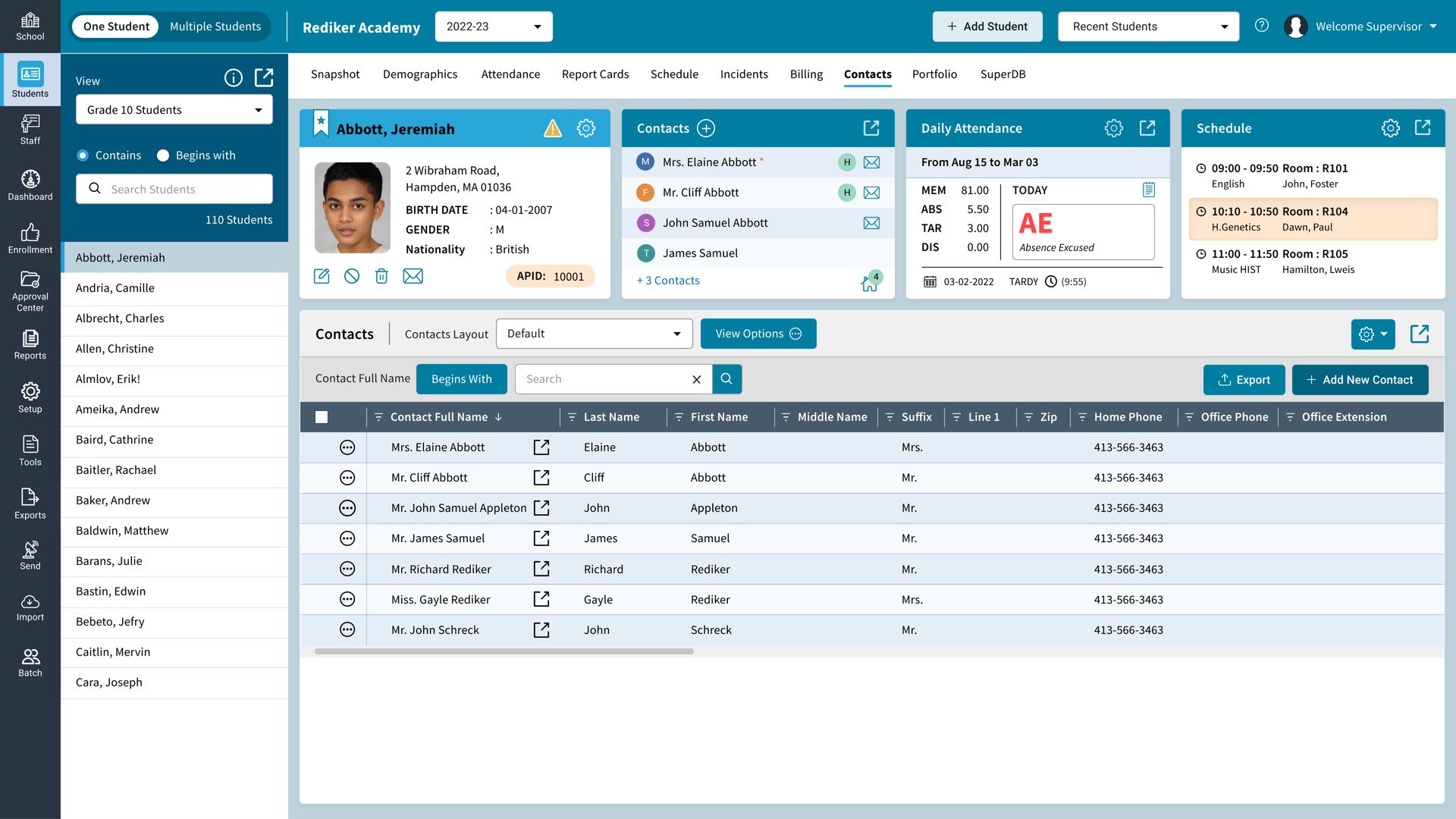Expand the Grade 10 Students view dropdown
The image size is (1456, 819).
point(174,109)
